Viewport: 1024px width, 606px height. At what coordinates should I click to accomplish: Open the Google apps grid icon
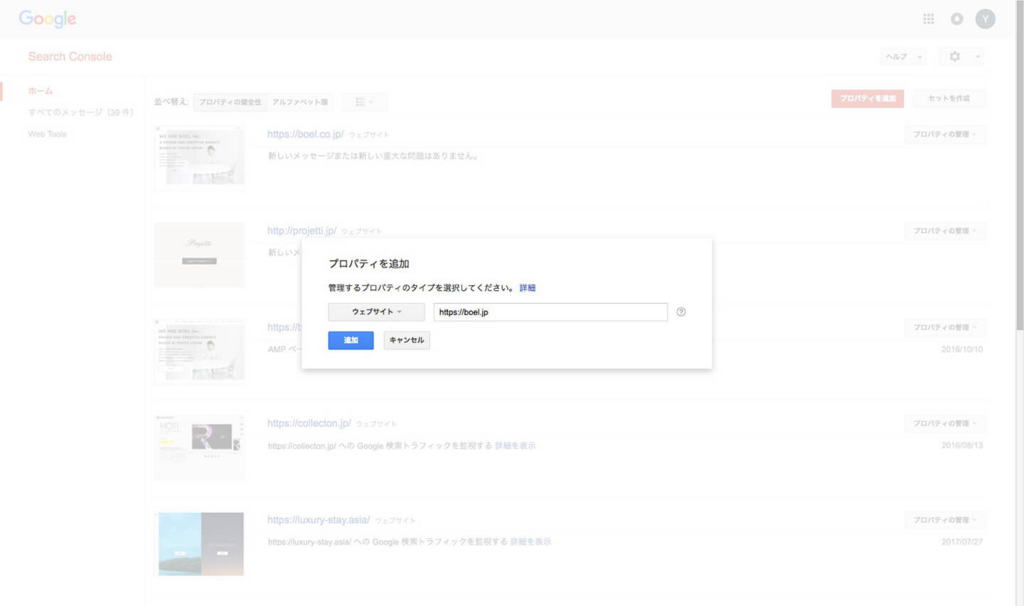[928, 19]
